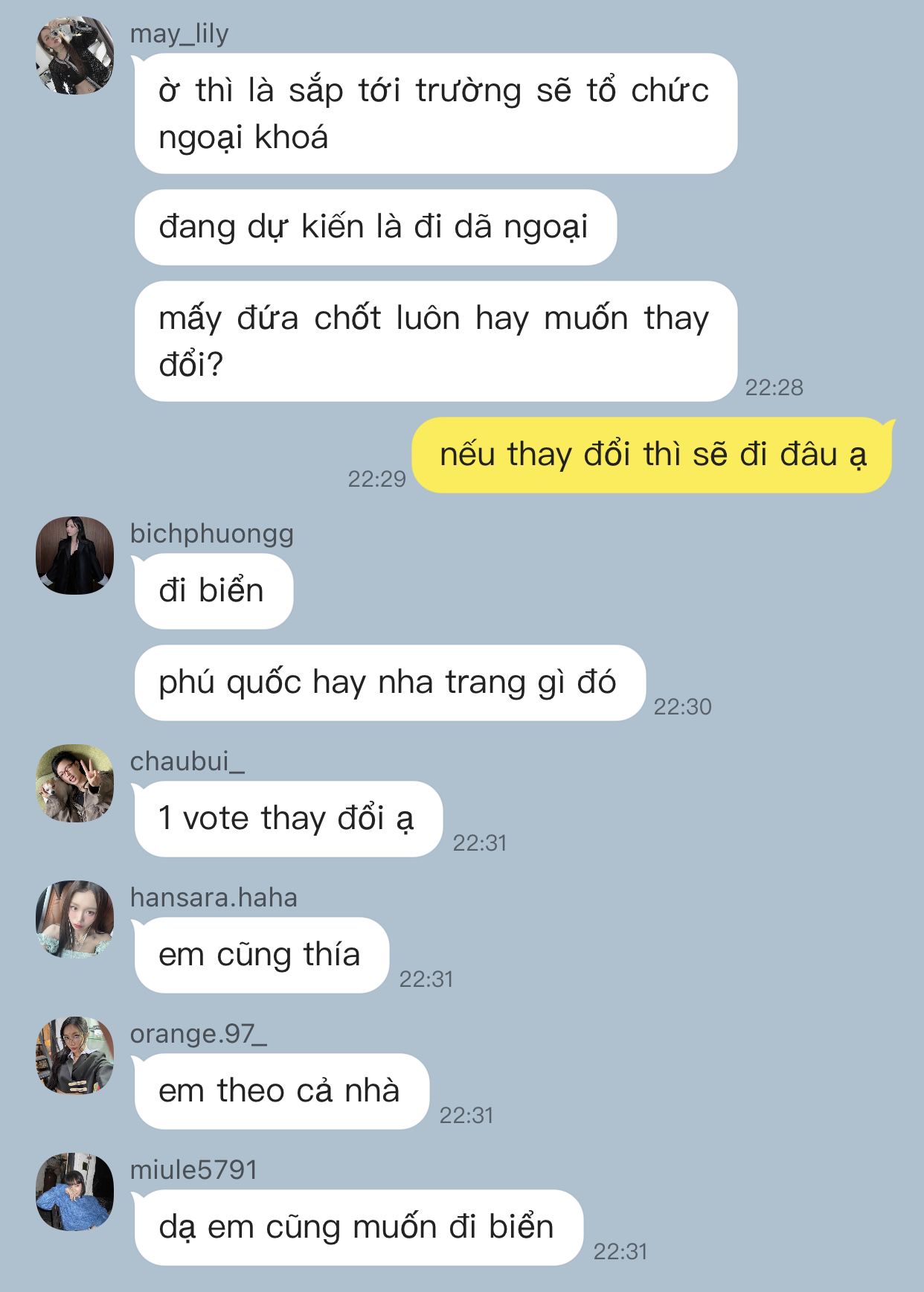
Task: Select the 'em cũng thía' message bubble
Action: tap(261, 955)
